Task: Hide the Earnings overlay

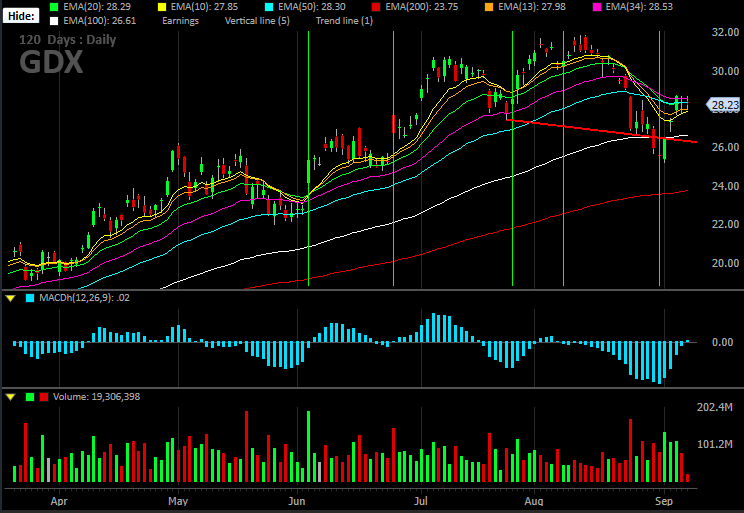Action: tap(180, 21)
